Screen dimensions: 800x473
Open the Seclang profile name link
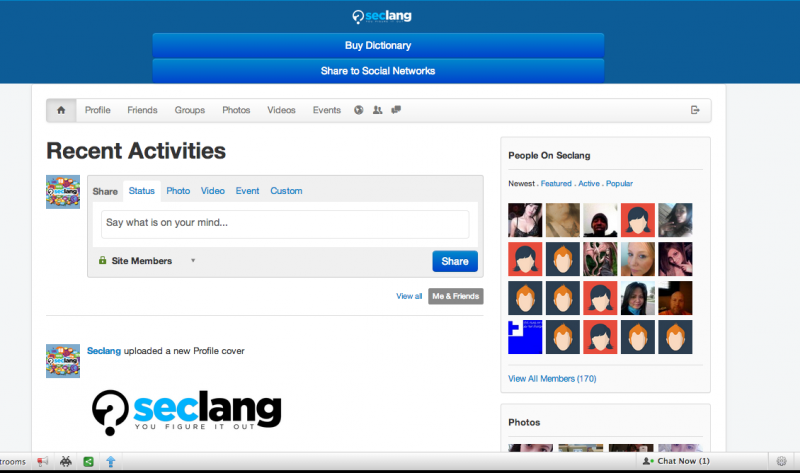coord(104,351)
